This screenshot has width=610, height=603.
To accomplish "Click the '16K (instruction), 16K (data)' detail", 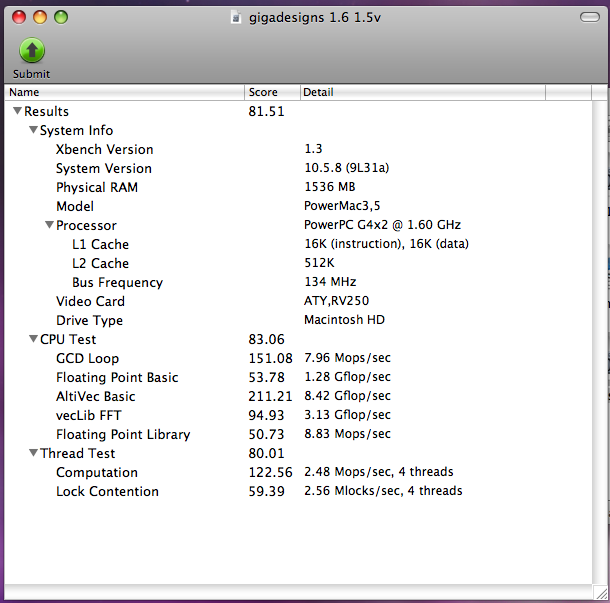I will (x=386, y=244).
